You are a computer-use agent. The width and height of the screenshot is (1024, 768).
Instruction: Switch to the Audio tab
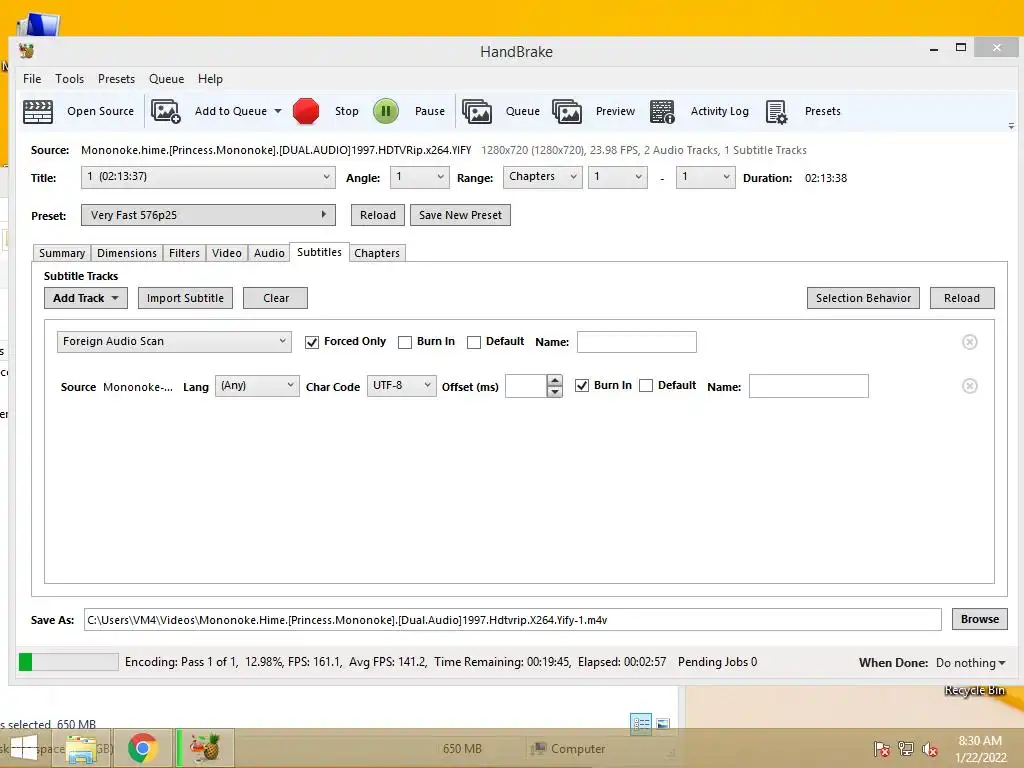pyautogui.click(x=269, y=253)
